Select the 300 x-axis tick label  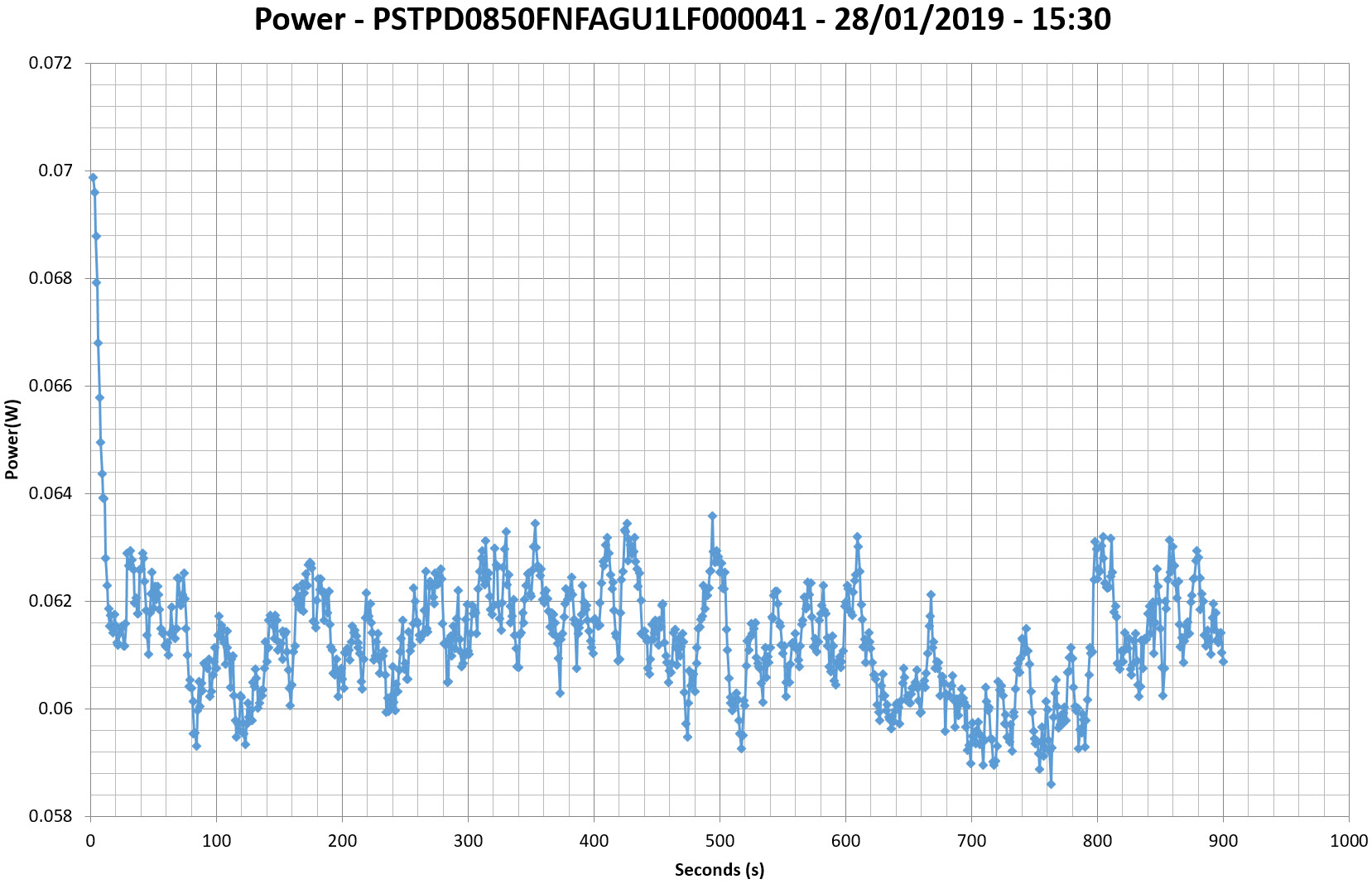[468, 841]
